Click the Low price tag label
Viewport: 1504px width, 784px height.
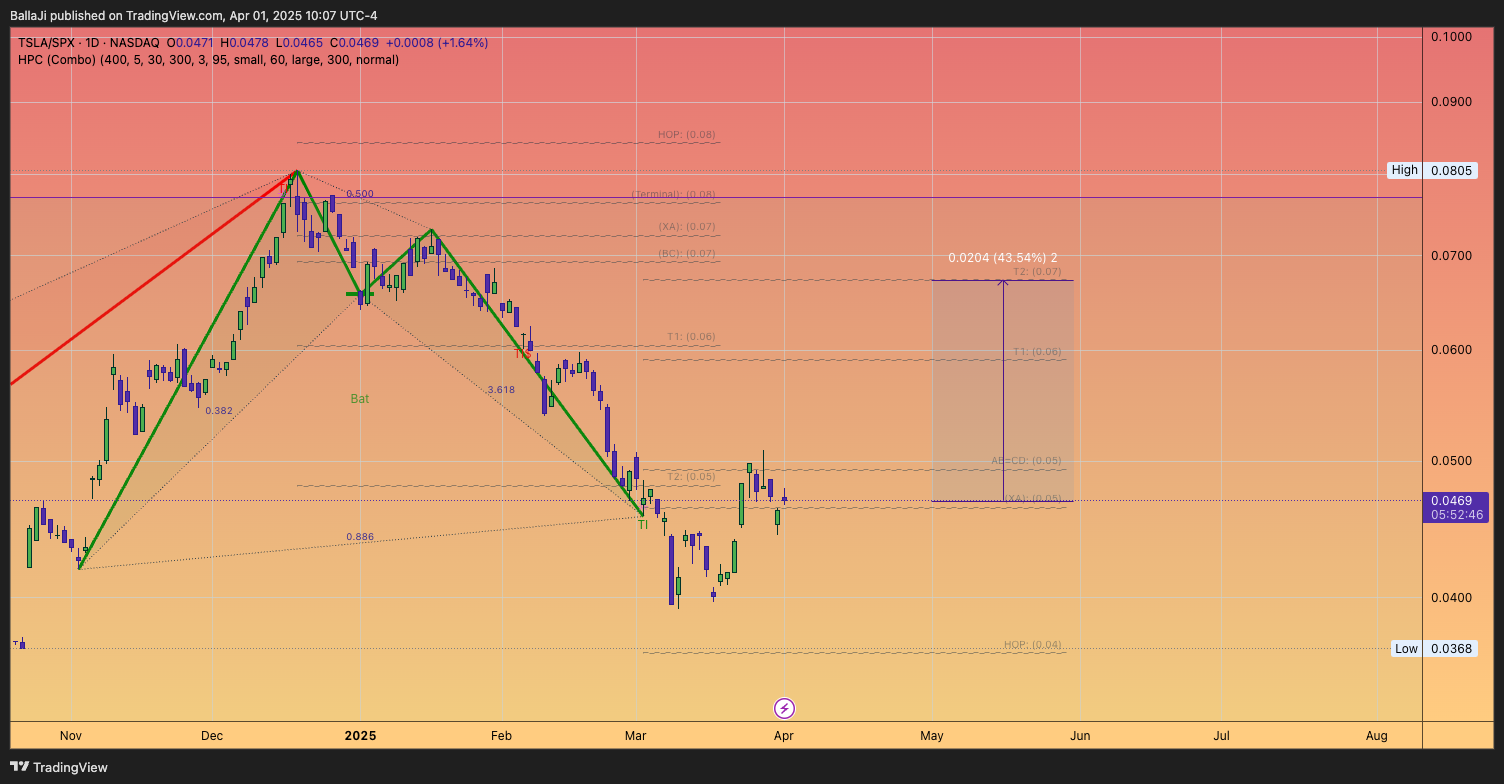[x=1406, y=649]
